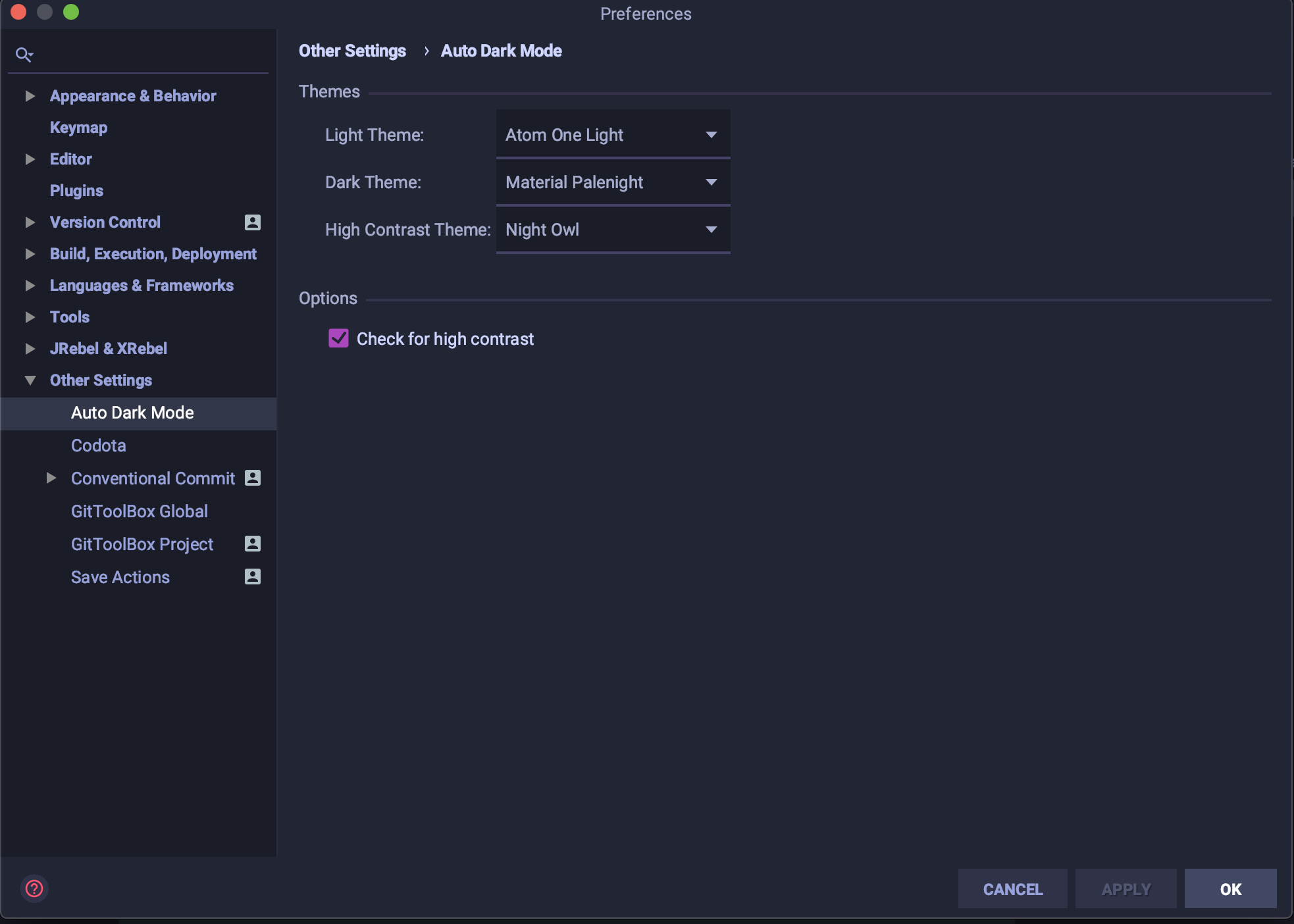
Task: Click the Other Settings breadcrumb link
Action: coord(352,51)
